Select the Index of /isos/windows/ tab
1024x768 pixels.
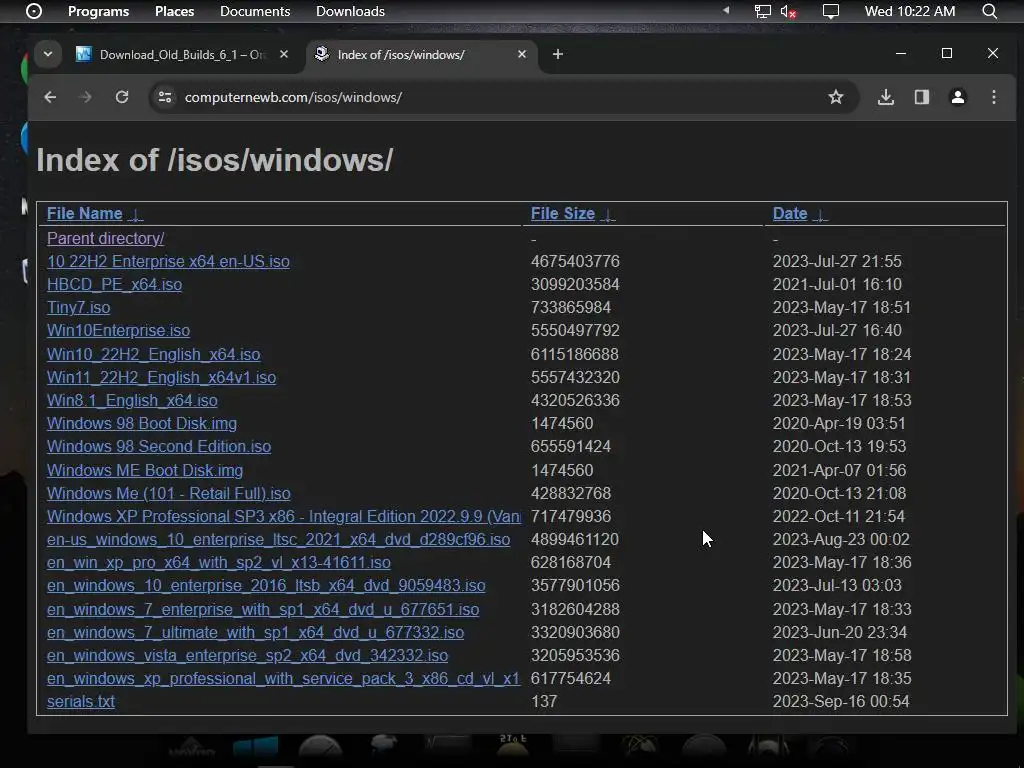click(x=421, y=54)
